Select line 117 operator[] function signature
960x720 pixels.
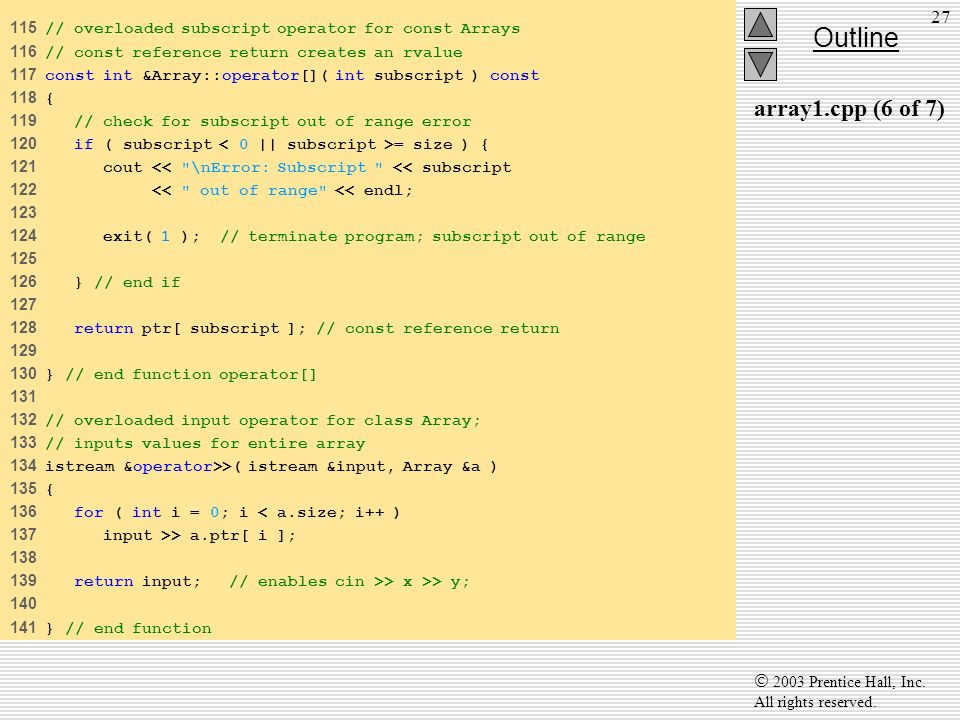click(292, 75)
